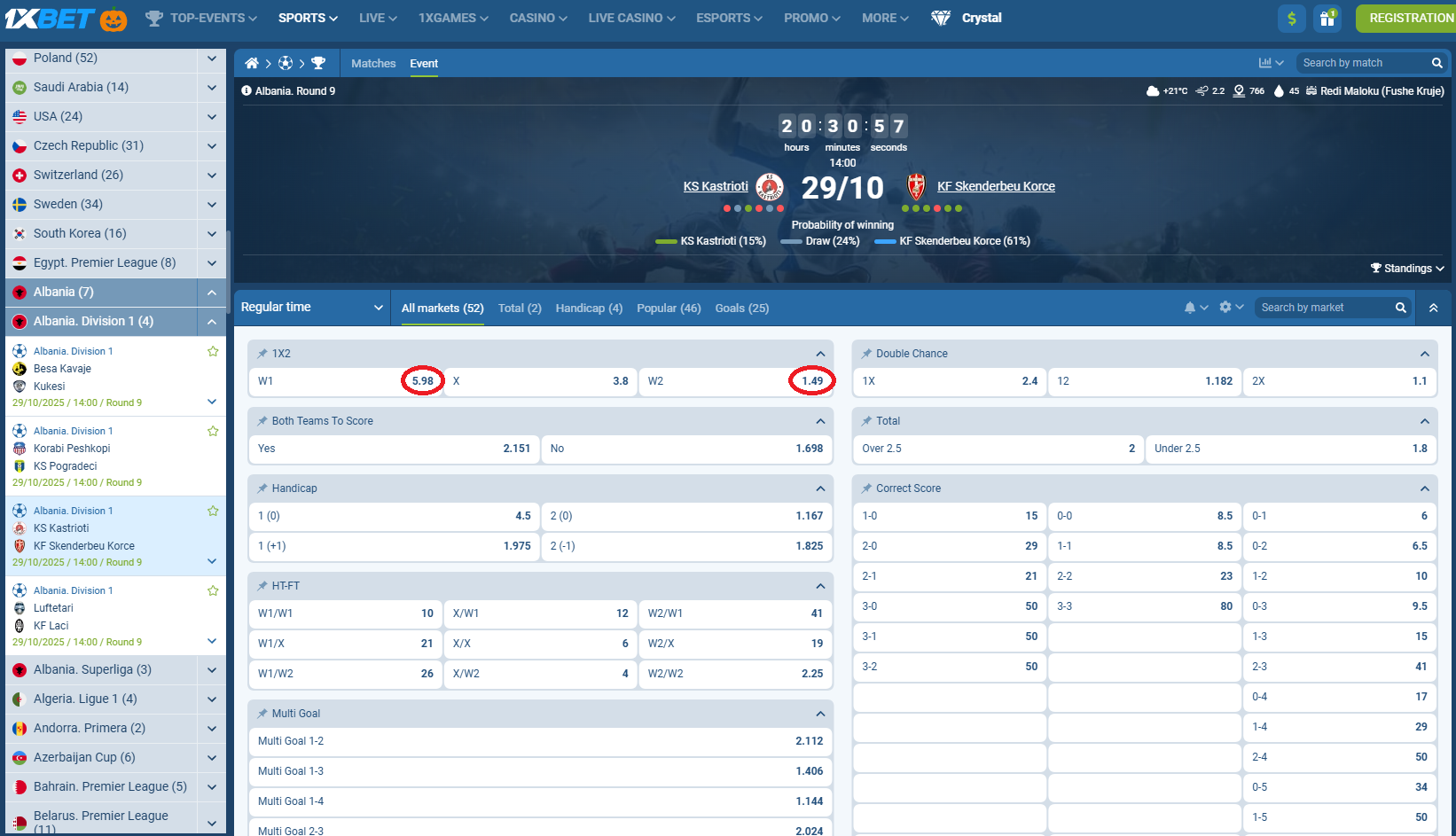Viewport: 1456px width, 836px height.
Task: Click the Search by market field
Action: 1321,307
